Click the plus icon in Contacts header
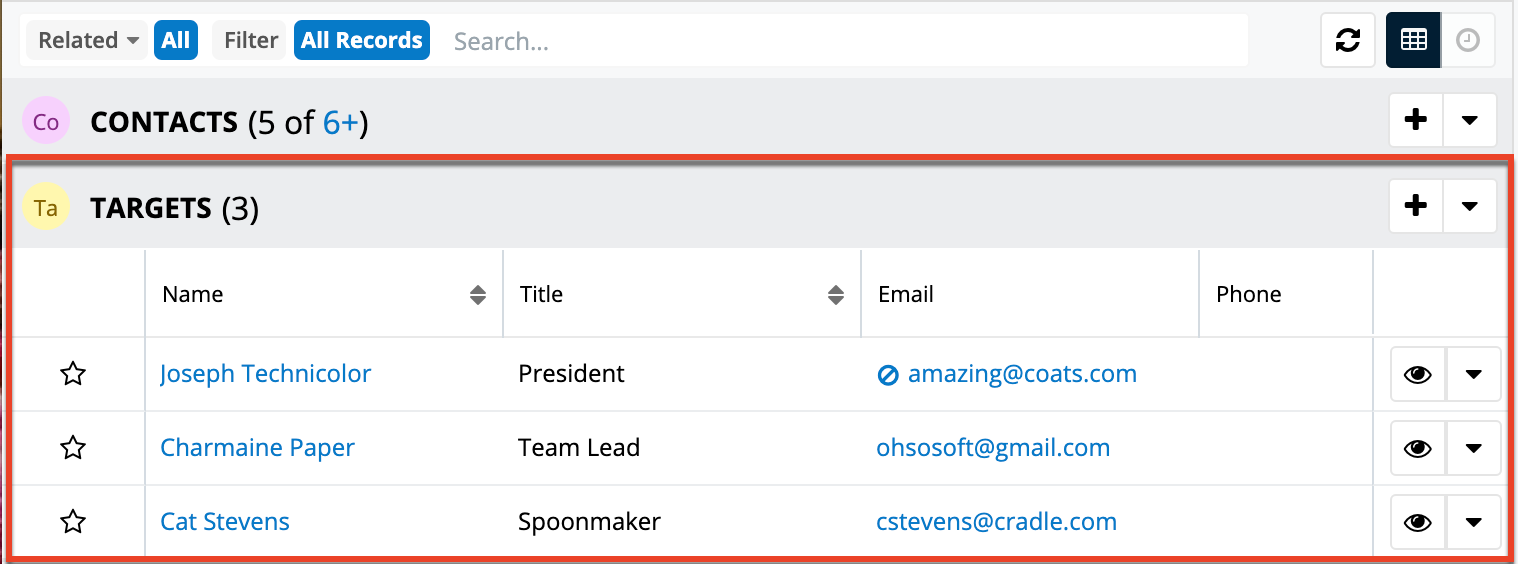Screen dimensions: 1518x564 tap(1416, 121)
